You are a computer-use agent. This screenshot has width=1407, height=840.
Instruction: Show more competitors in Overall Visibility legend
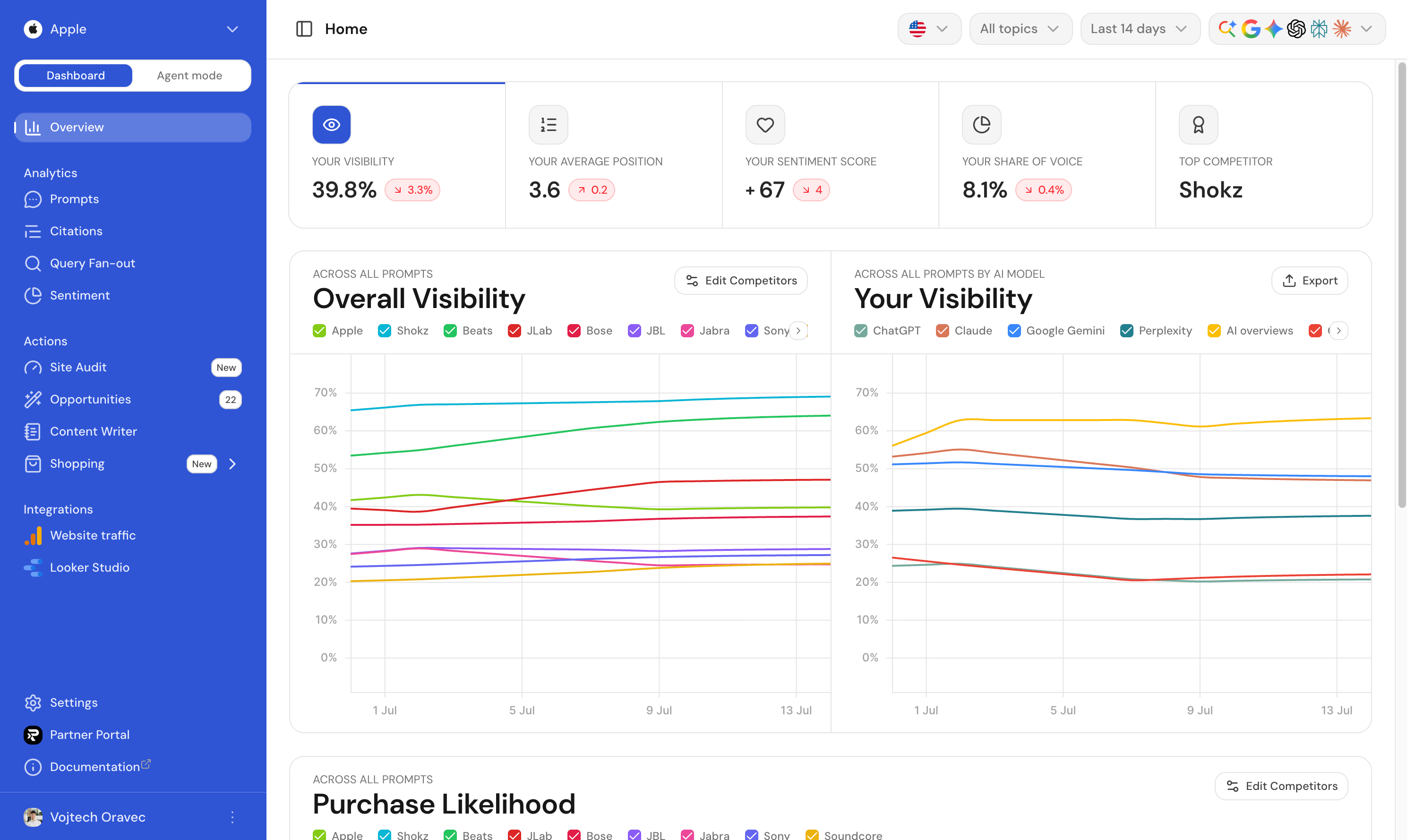tap(798, 331)
